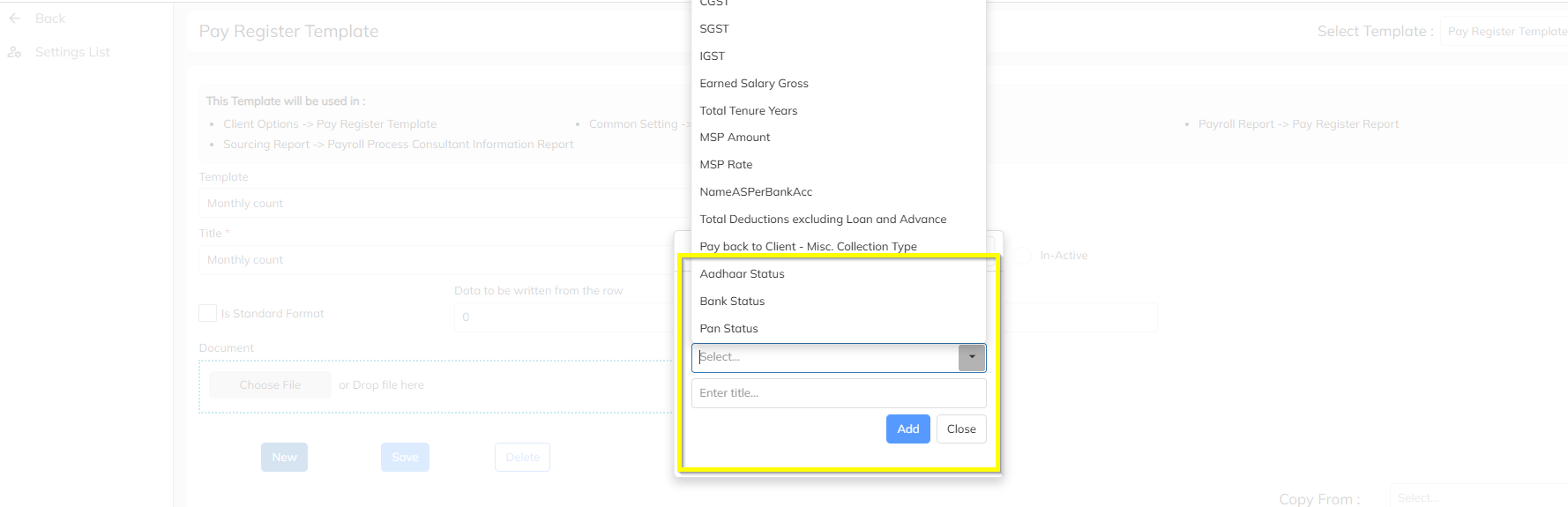Click the Close button in the popup
The height and width of the screenshot is (507, 1568).
[960, 429]
